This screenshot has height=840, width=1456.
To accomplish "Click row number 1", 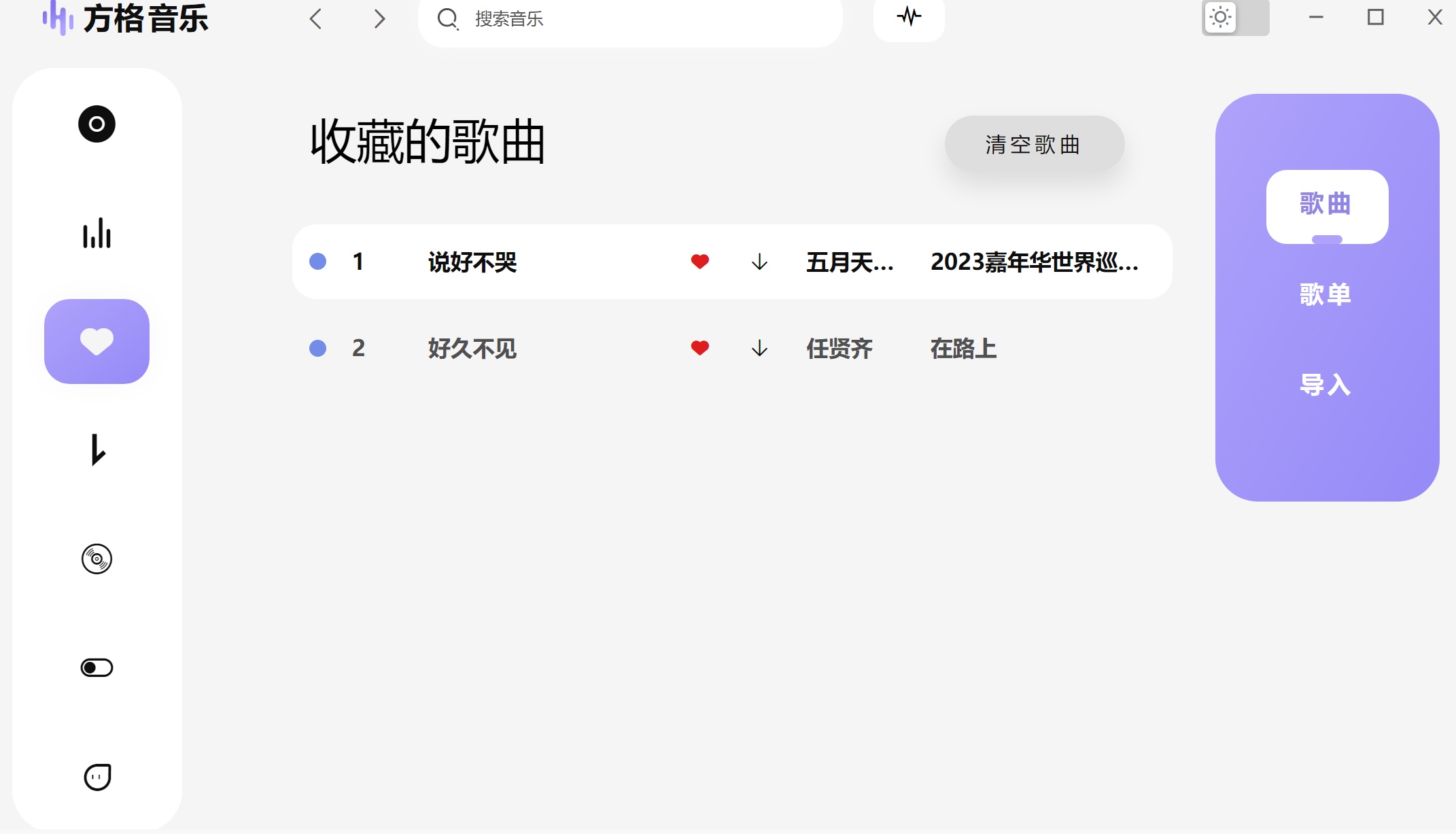I will click(x=358, y=262).
